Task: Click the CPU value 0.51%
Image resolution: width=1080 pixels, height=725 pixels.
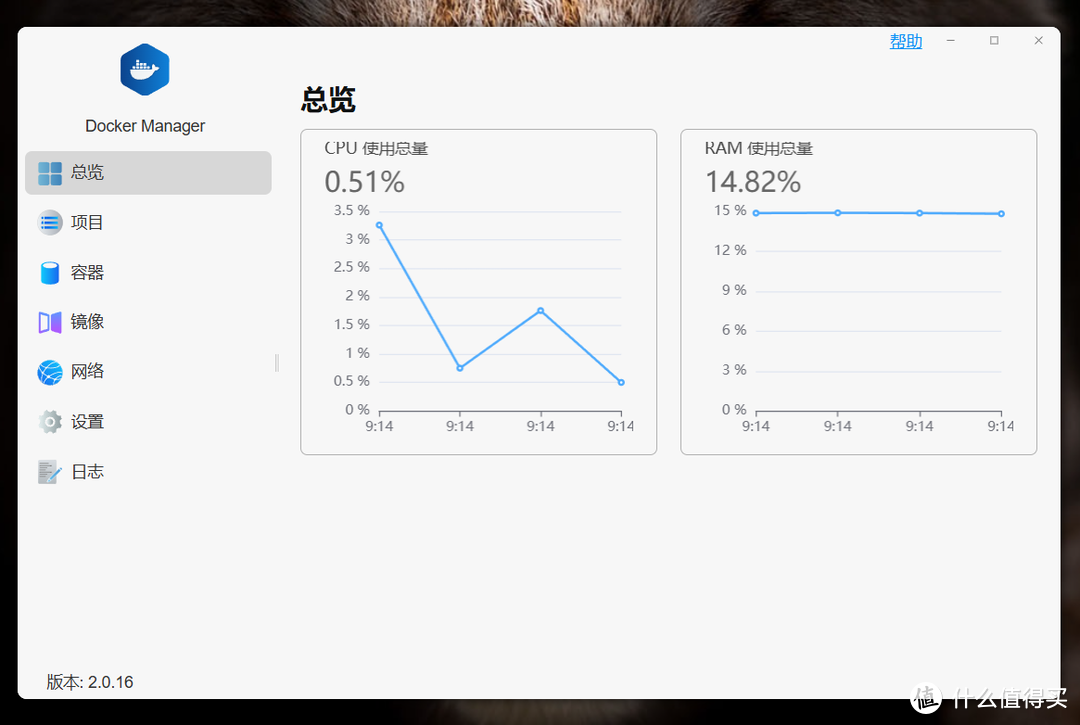Action: [364, 182]
